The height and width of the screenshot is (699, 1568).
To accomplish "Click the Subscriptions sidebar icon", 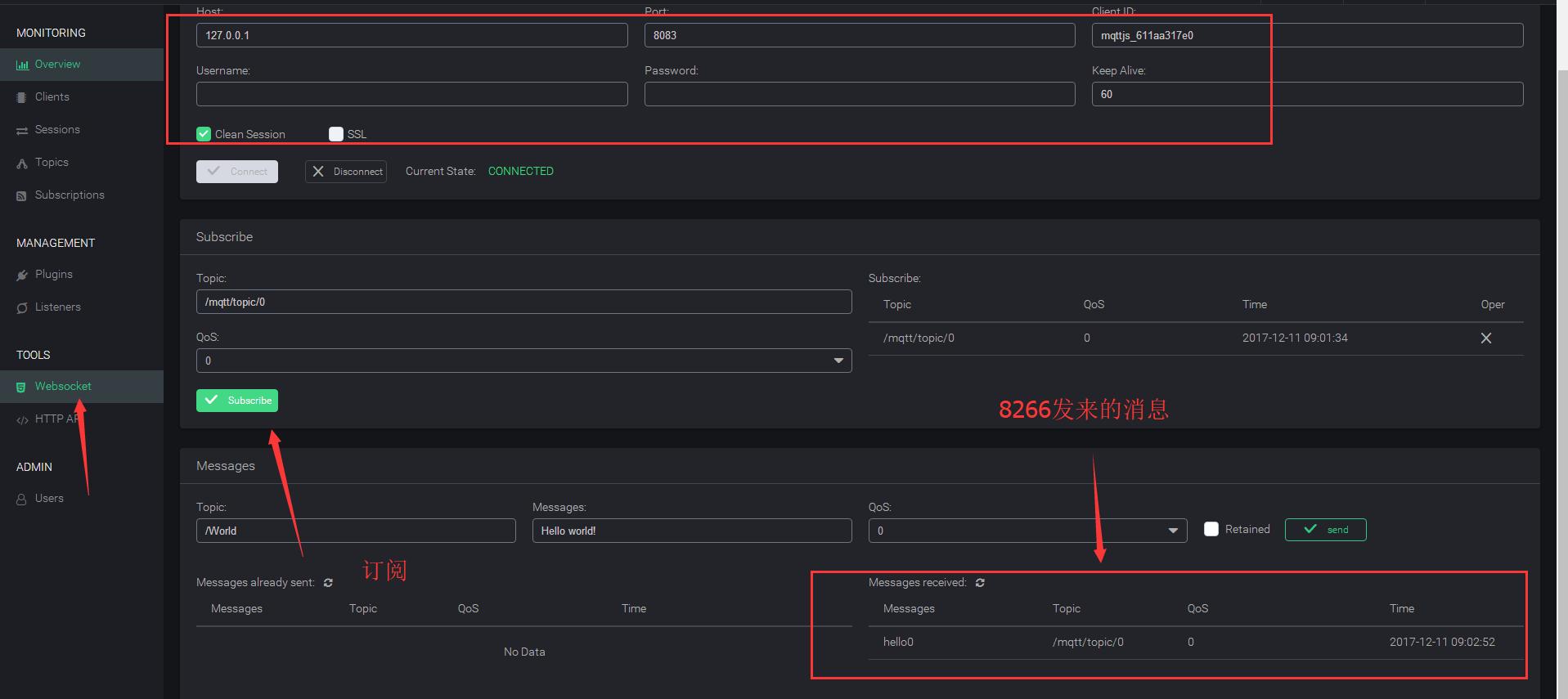I will [22, 195].
